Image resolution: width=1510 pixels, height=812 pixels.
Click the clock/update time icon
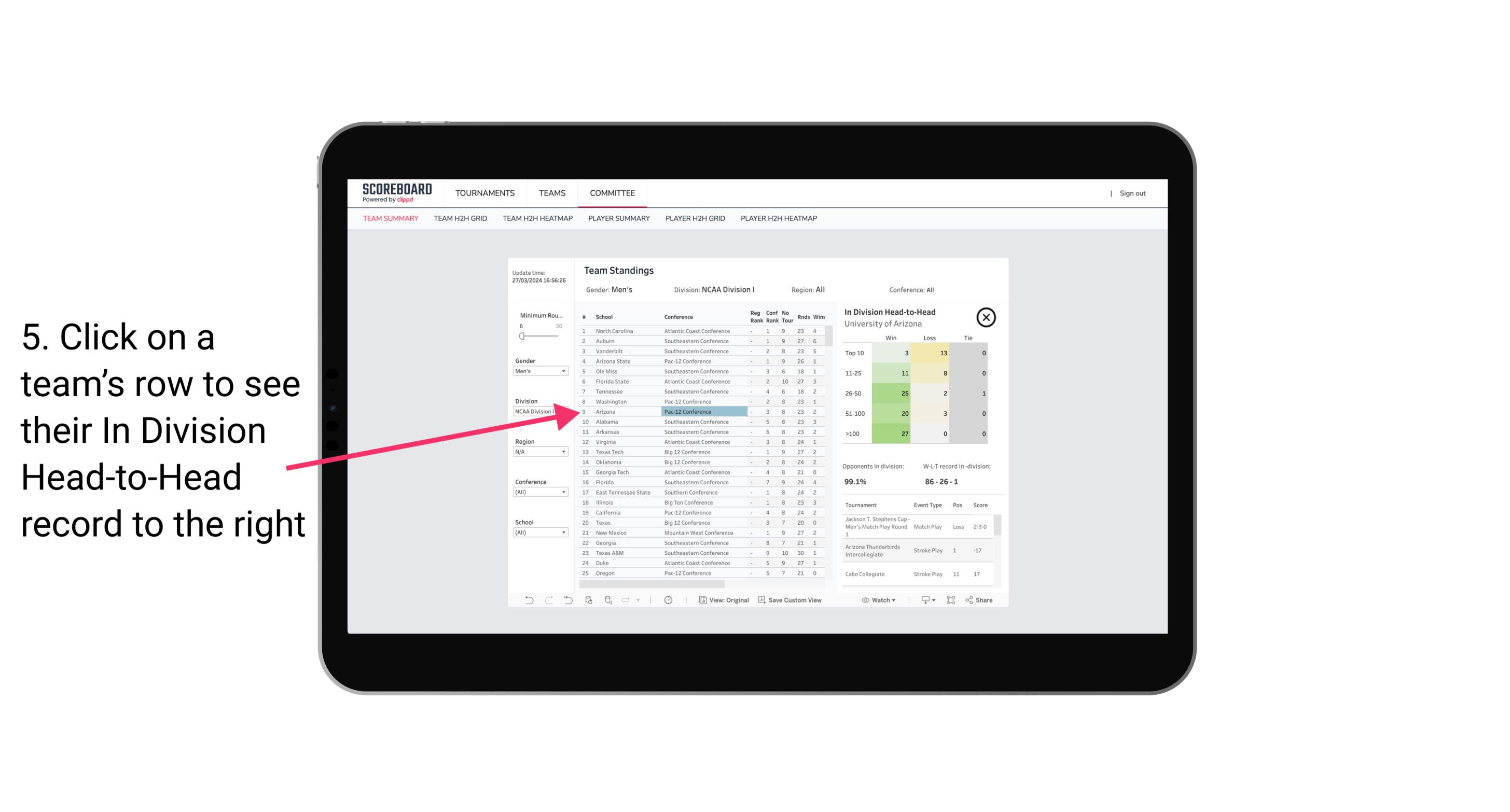pos(668,600)
